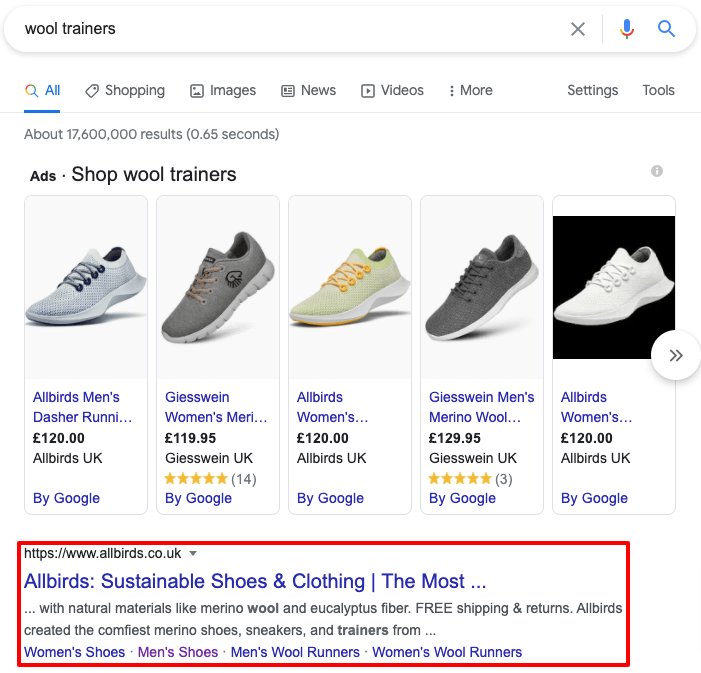701x673 pixels.
Task: Open the dark grey Giesswein Men's shoe image
Action: coord(481,287)
